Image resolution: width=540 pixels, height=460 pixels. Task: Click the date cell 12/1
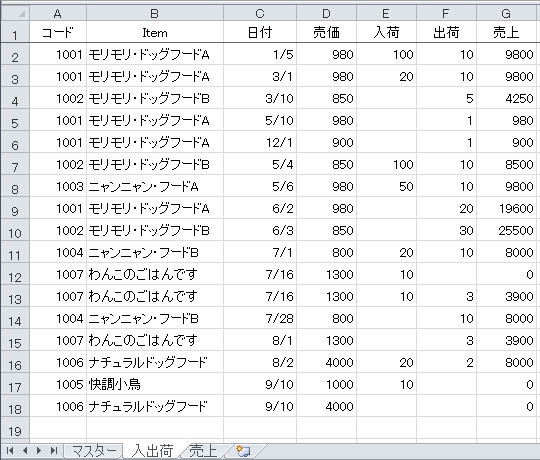pyautogui.click(x=260, y=142)
